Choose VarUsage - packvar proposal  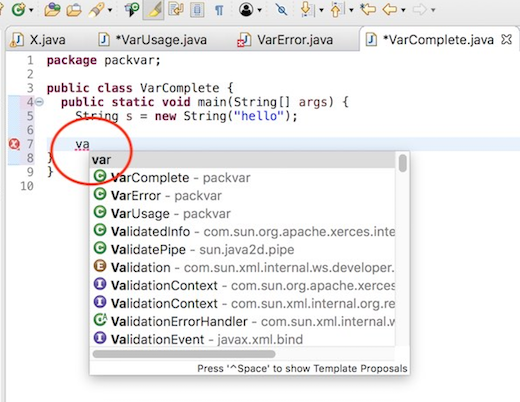point(243,214)
